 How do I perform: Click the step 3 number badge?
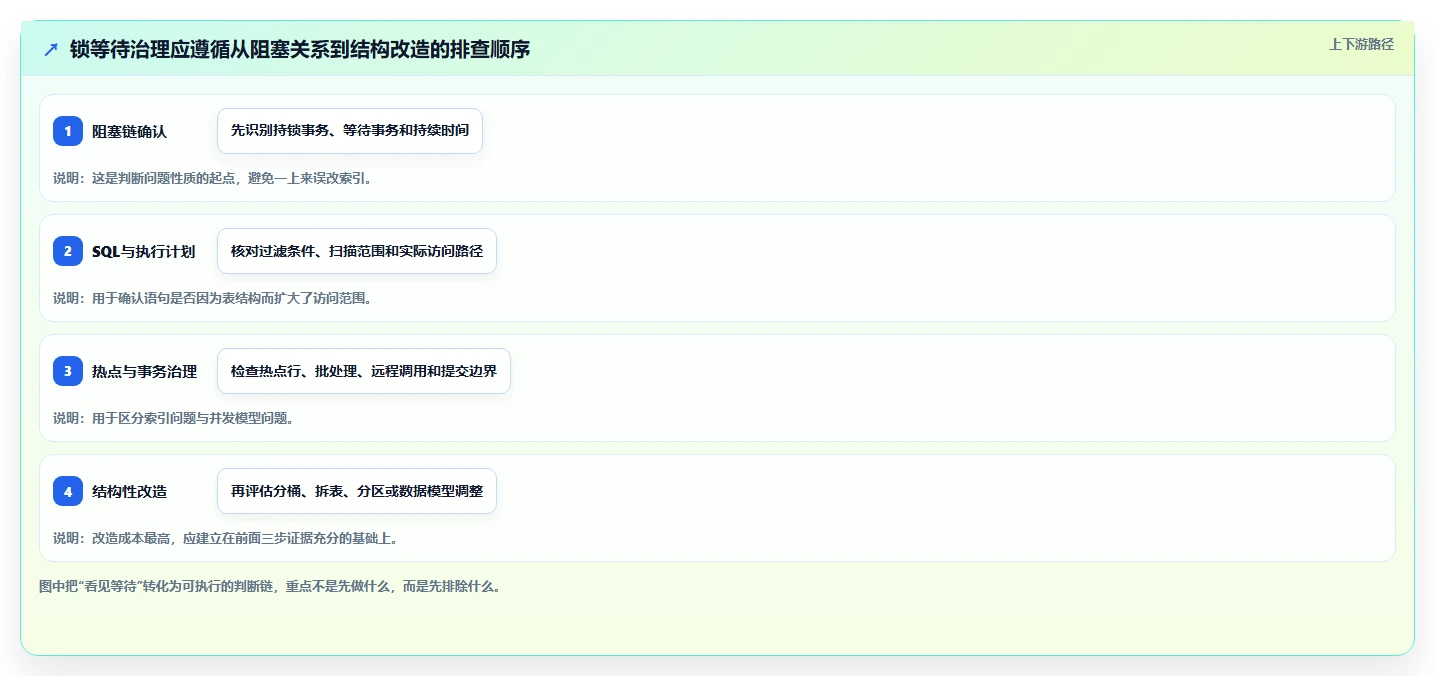tap(68, 371)
